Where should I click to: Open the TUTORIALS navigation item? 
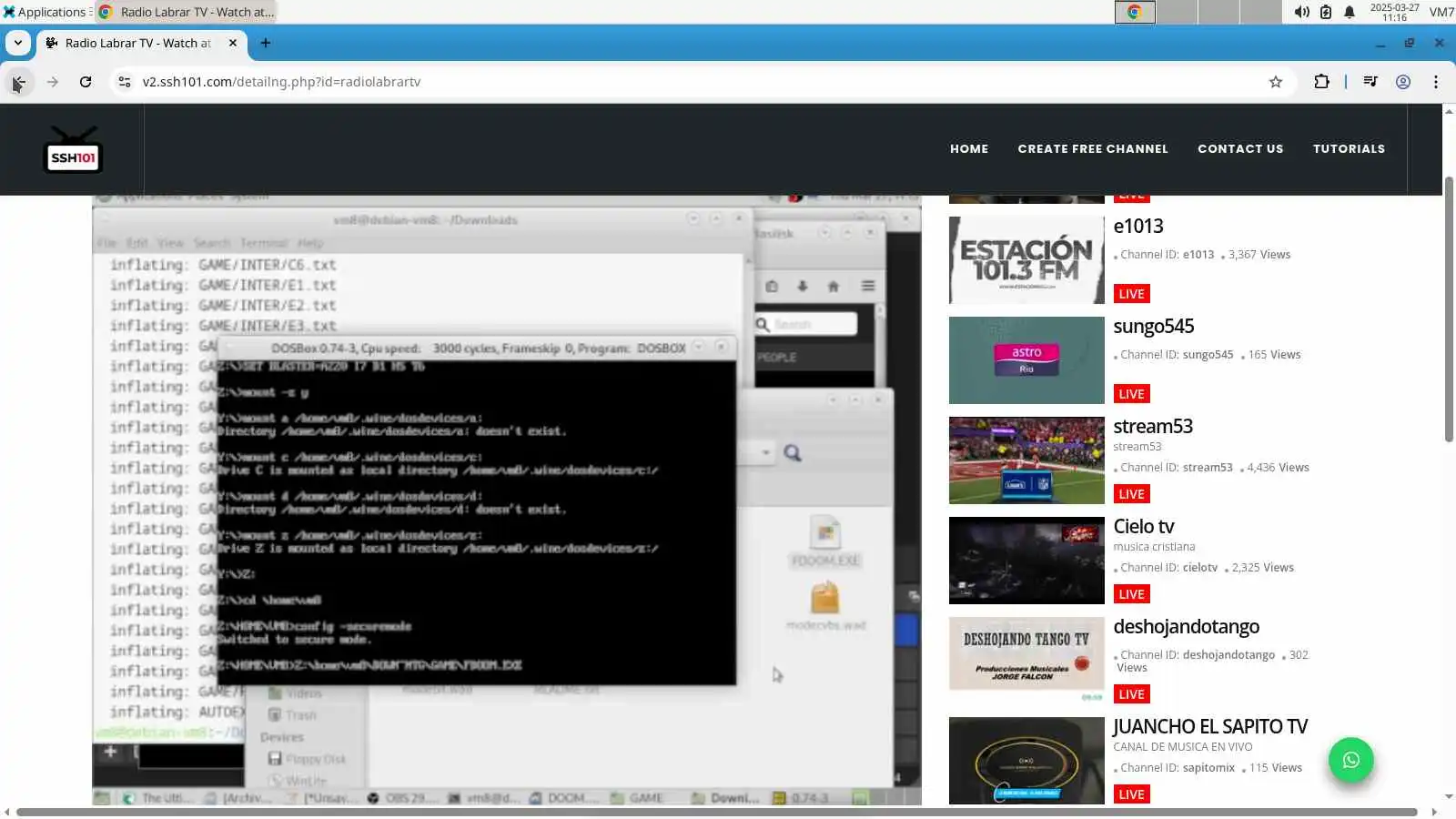(1349, 149)
